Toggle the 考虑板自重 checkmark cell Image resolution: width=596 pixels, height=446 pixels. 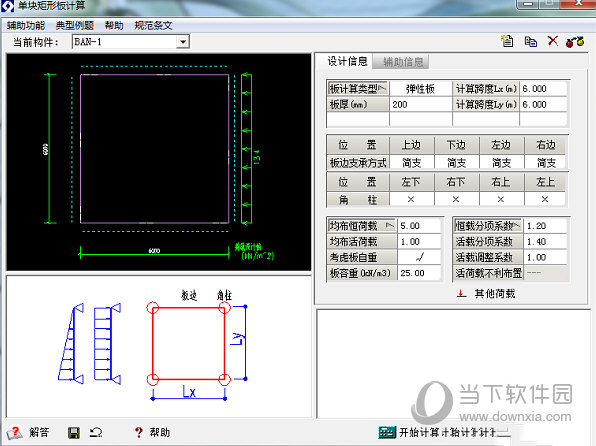[x=420, y=257]
